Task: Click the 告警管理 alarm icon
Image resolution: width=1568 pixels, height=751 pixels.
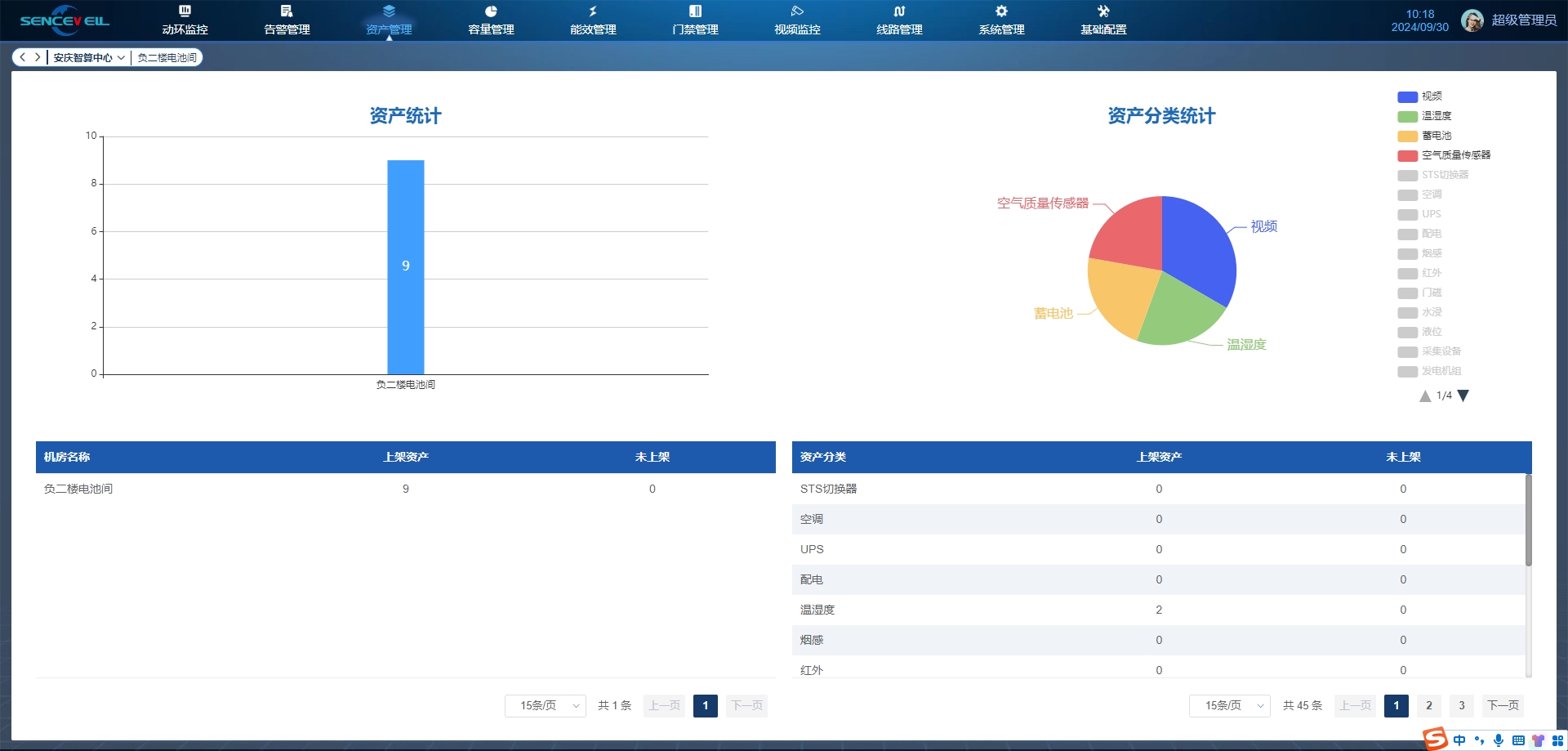Action: click(x=287, y=11)
